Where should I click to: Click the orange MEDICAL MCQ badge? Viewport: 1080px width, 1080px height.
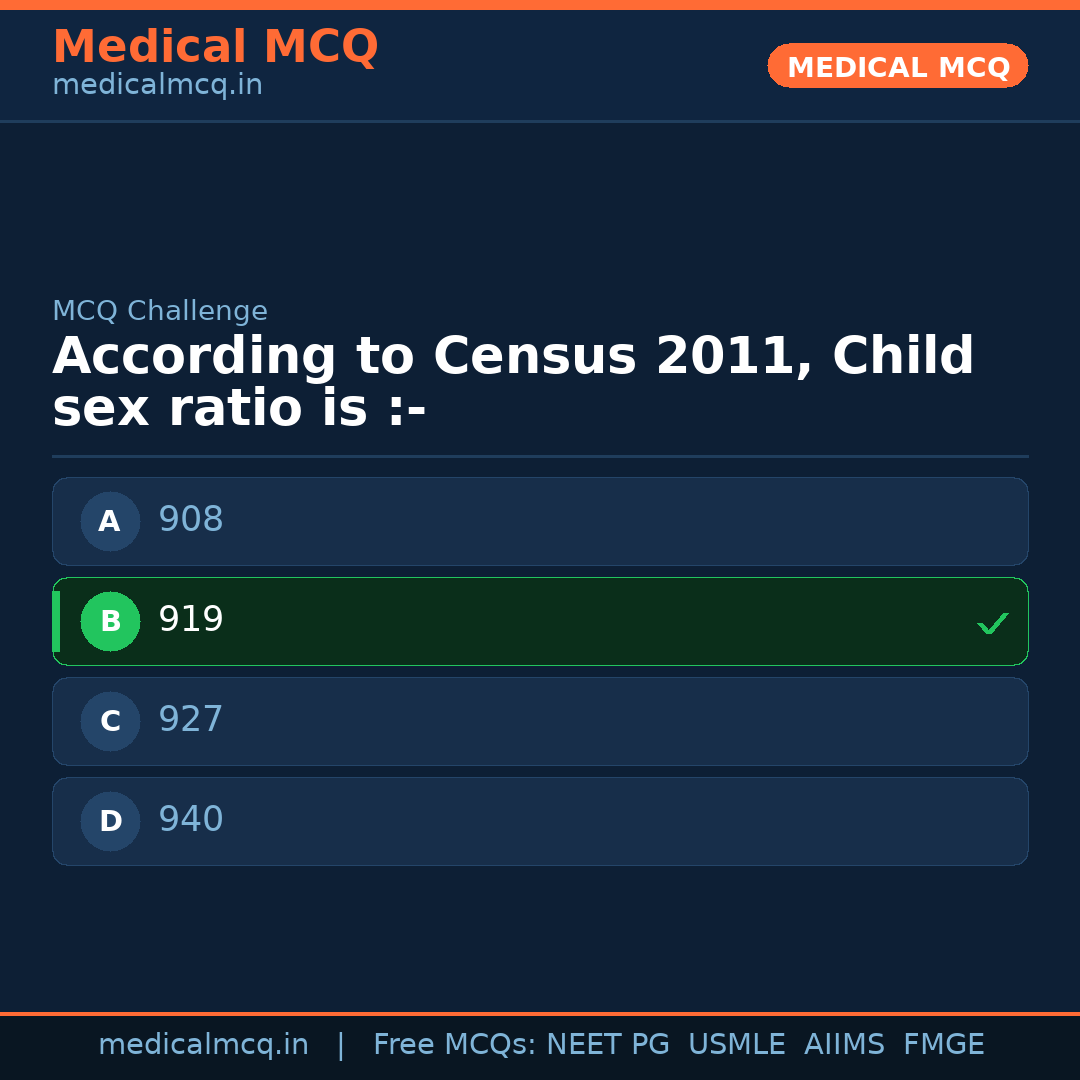(x=897, y=66)
